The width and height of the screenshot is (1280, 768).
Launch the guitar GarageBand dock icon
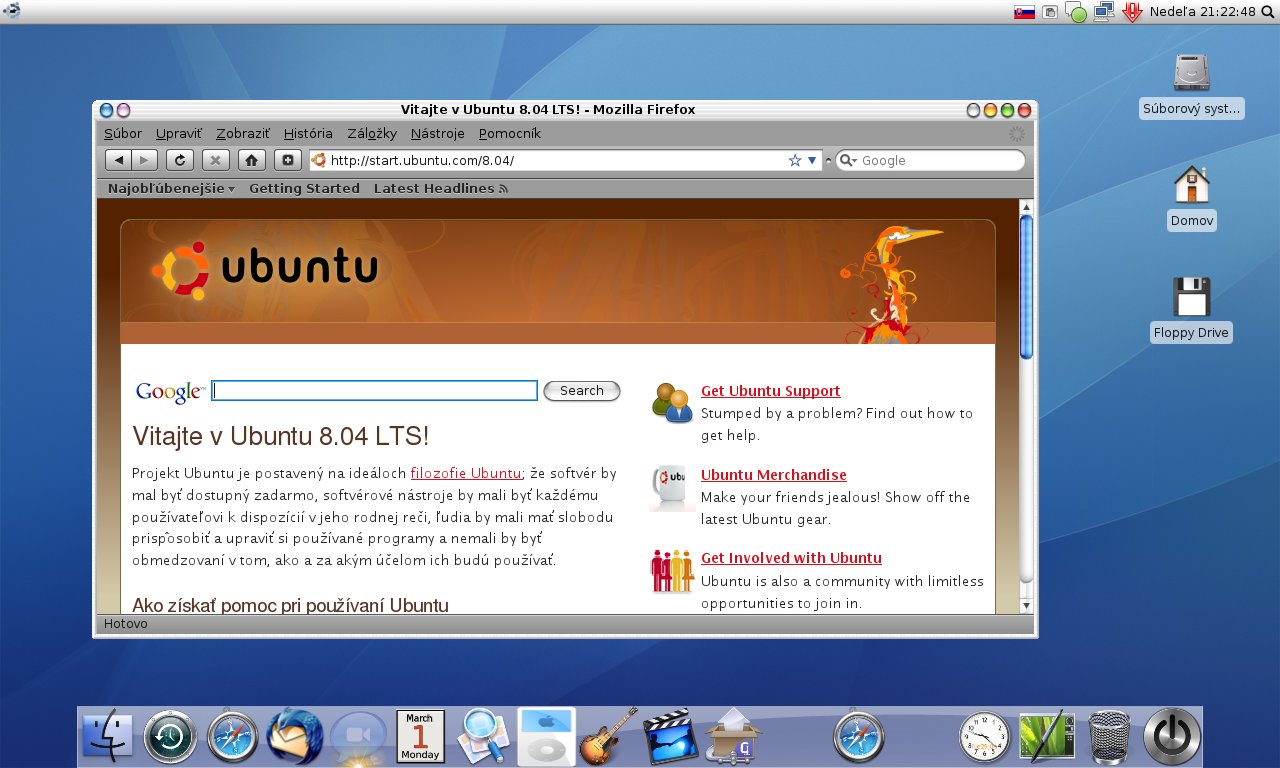608,737
